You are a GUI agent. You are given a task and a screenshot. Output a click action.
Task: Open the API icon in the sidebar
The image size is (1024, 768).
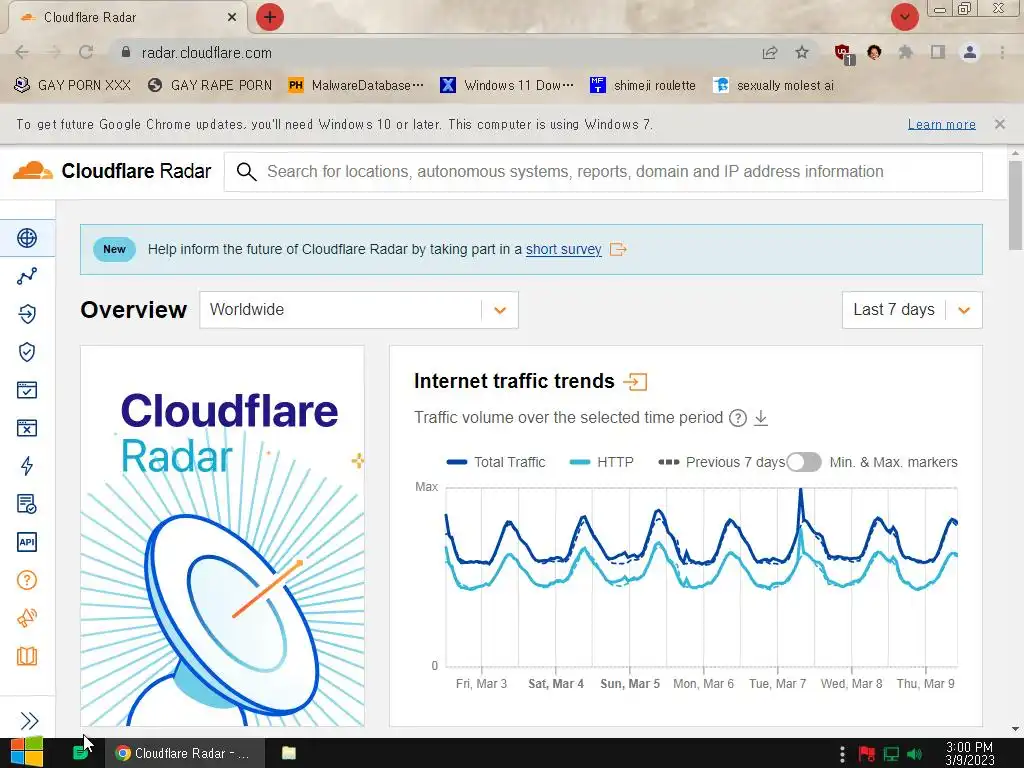tap(27, 542)
